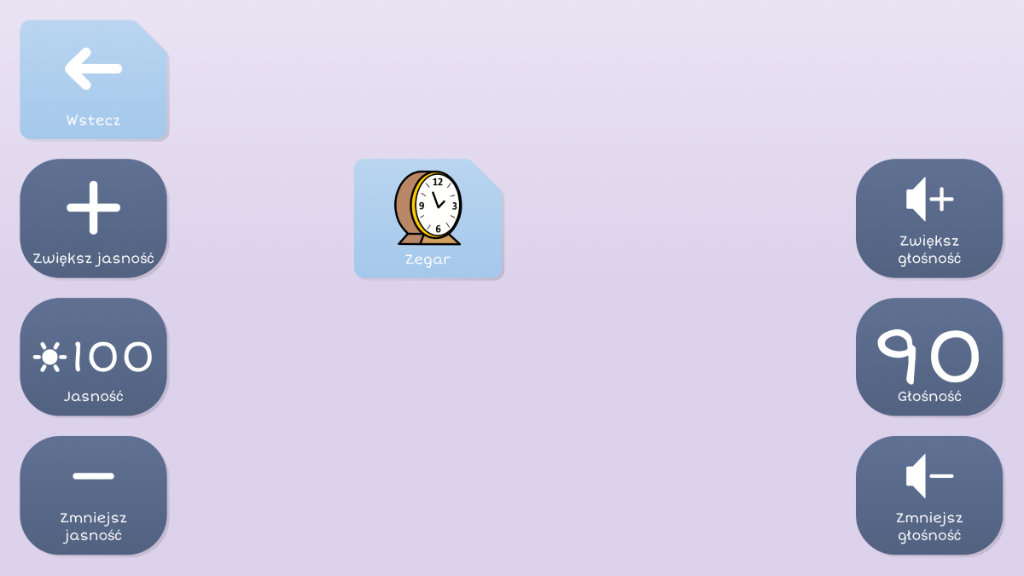Tap the Wstecz navigation tile
The image size is (1024, 576).
tap(93, 80)
